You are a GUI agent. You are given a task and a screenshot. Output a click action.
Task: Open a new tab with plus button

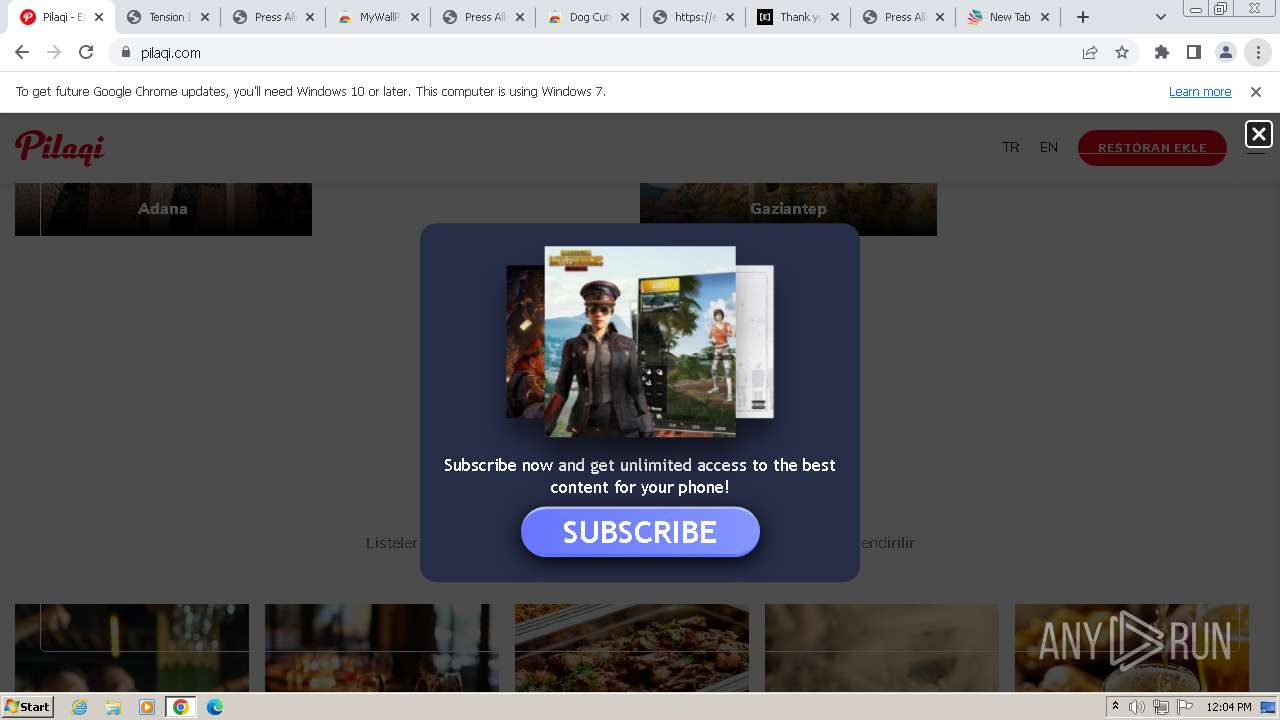1083,17
